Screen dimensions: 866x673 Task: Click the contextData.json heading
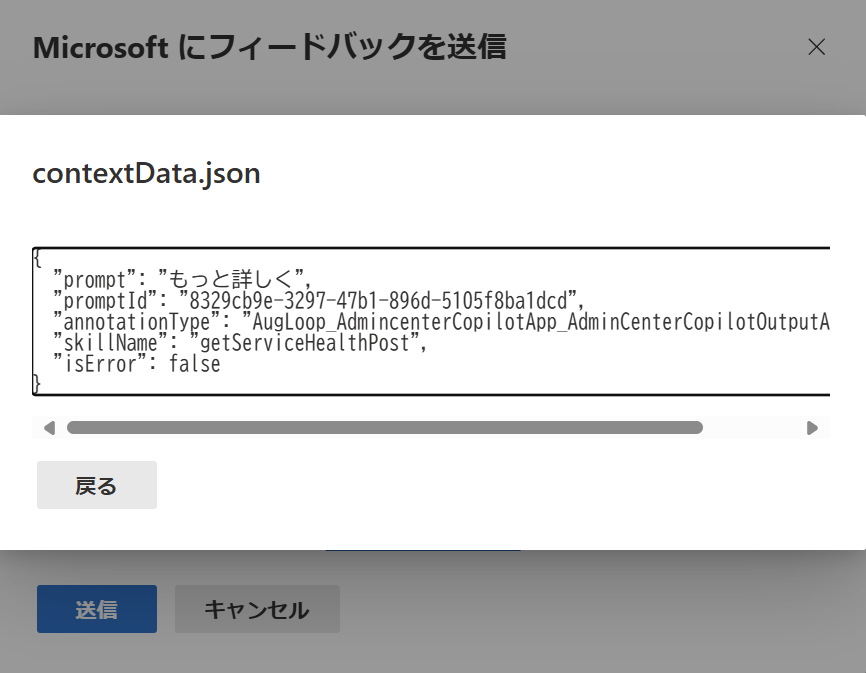point(146,173)
